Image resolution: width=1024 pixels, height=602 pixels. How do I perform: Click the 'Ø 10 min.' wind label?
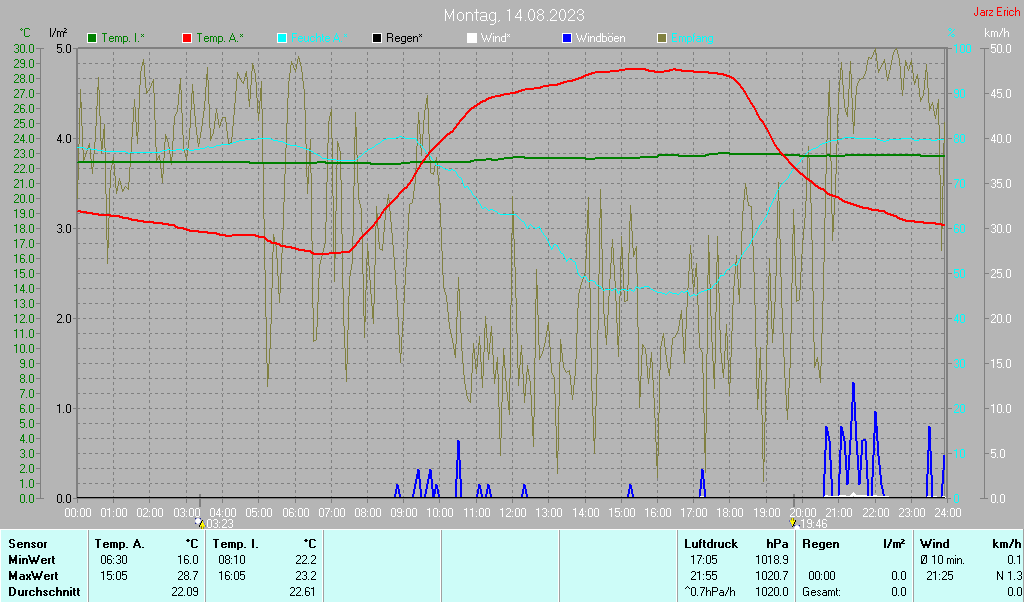pyautogui.click(x=942, y=560)
